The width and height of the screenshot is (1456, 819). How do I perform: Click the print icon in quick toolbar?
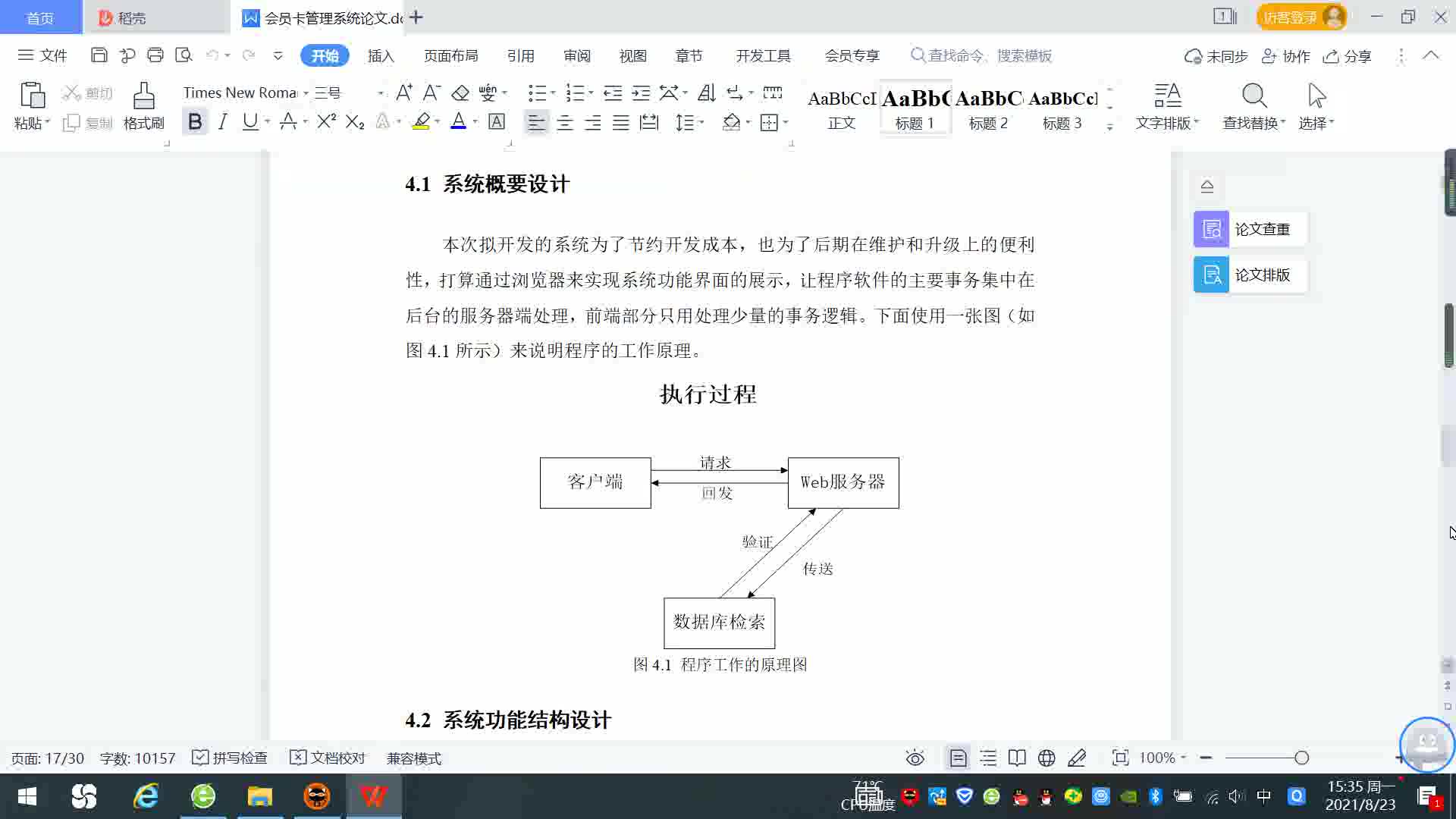coord(155,55)
